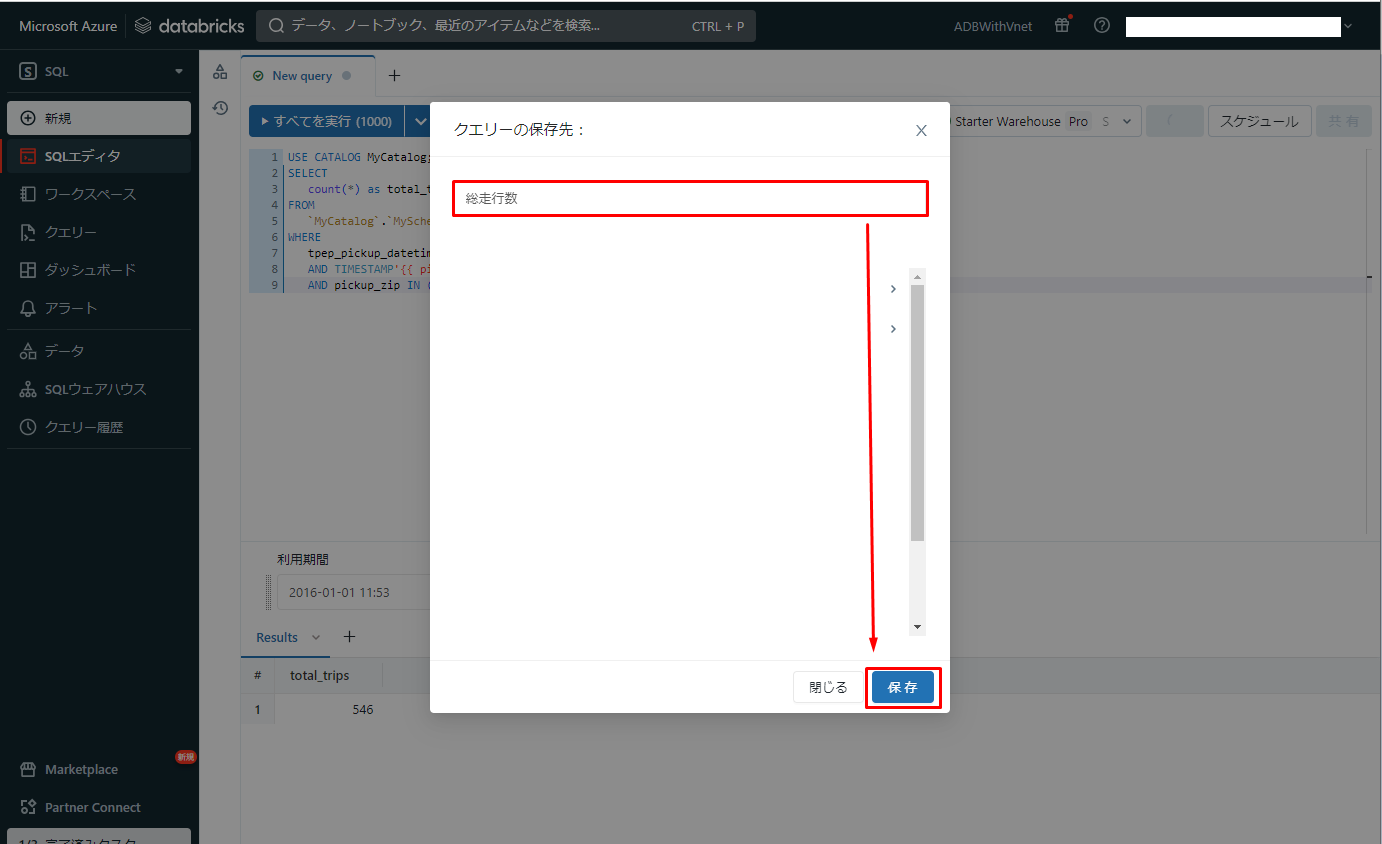1382x844 pixels.
Task: Open the chevron menu on the Results tab
Action: click(317, 637)
